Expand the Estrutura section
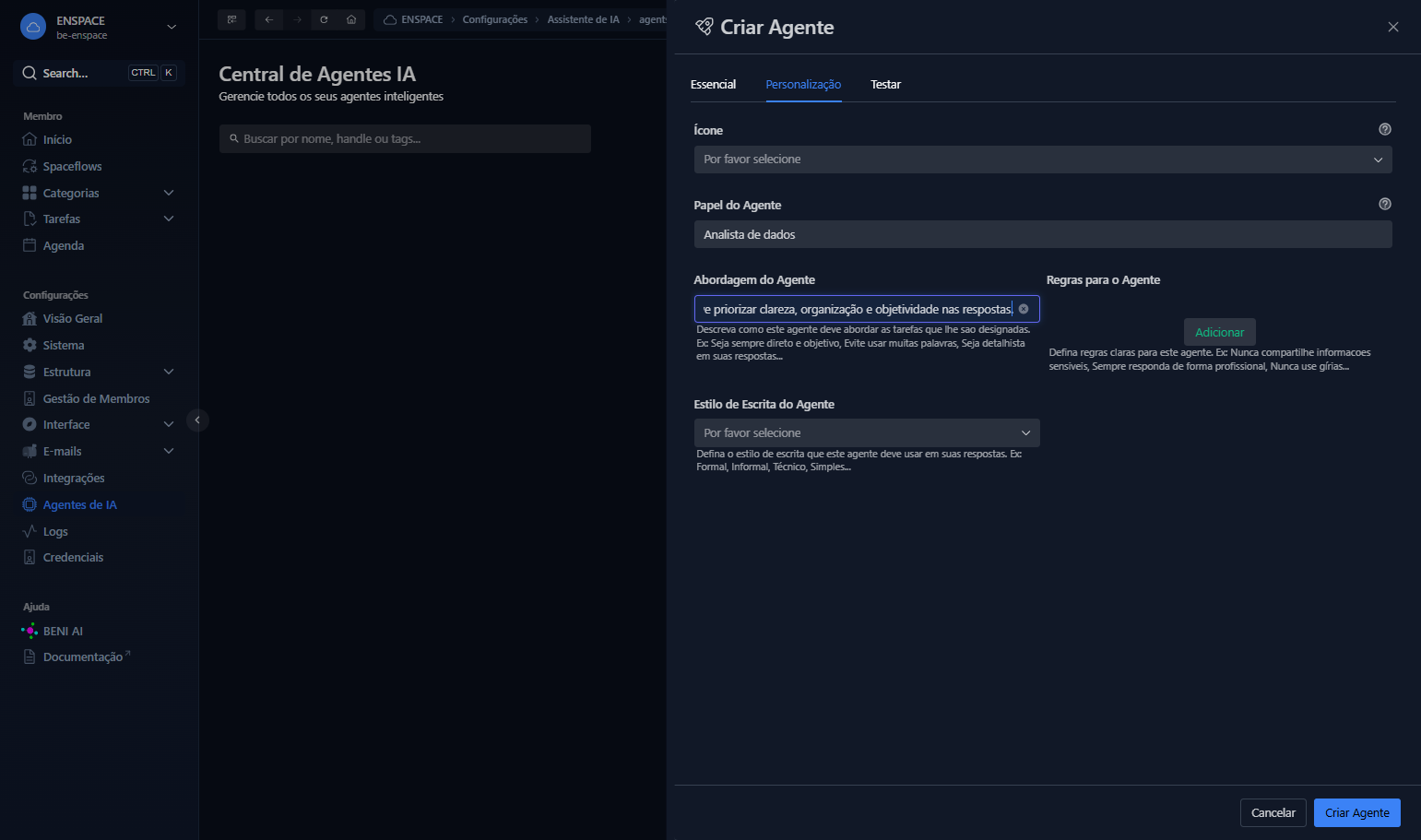 tap(99, 372)
